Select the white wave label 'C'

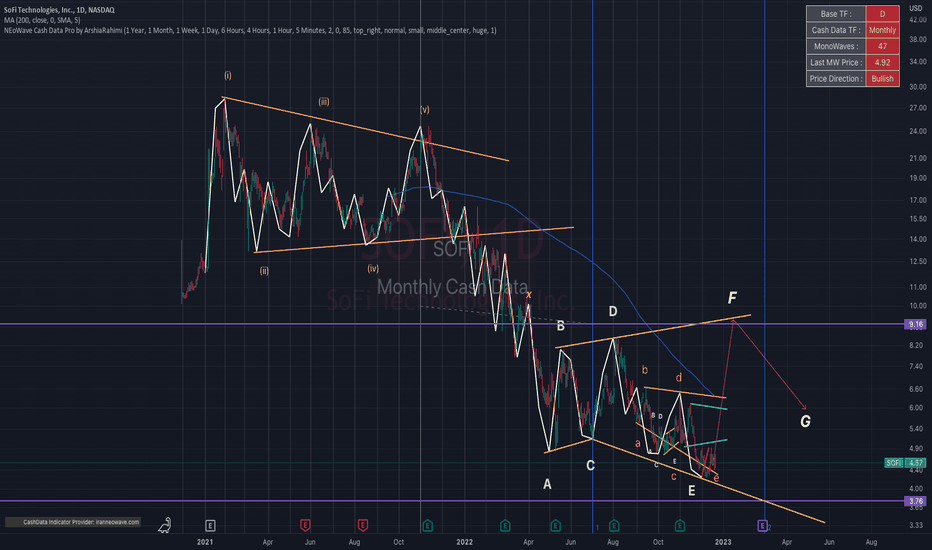[590, 466]
